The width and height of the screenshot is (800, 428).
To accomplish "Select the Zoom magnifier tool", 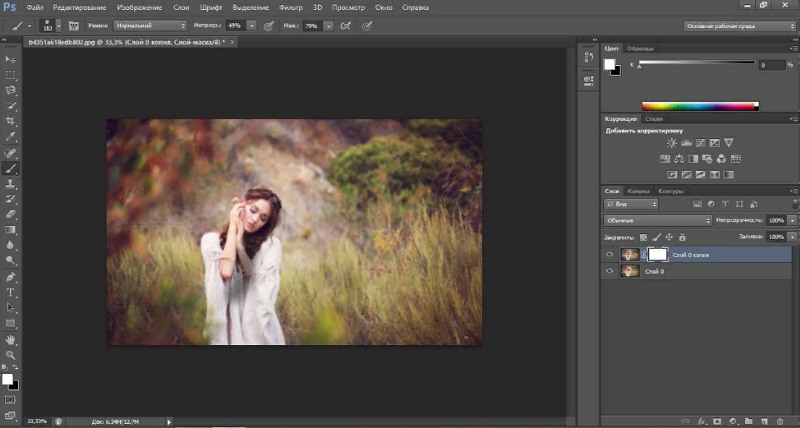I will (x=11, y=355).
